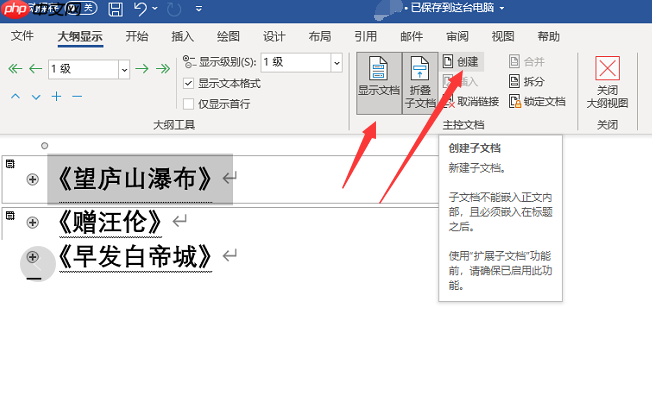Promote to Heading 1 double-left arrow
This screenshot has height=400, width=652.
pyautogui.click(x=15, y=69)
